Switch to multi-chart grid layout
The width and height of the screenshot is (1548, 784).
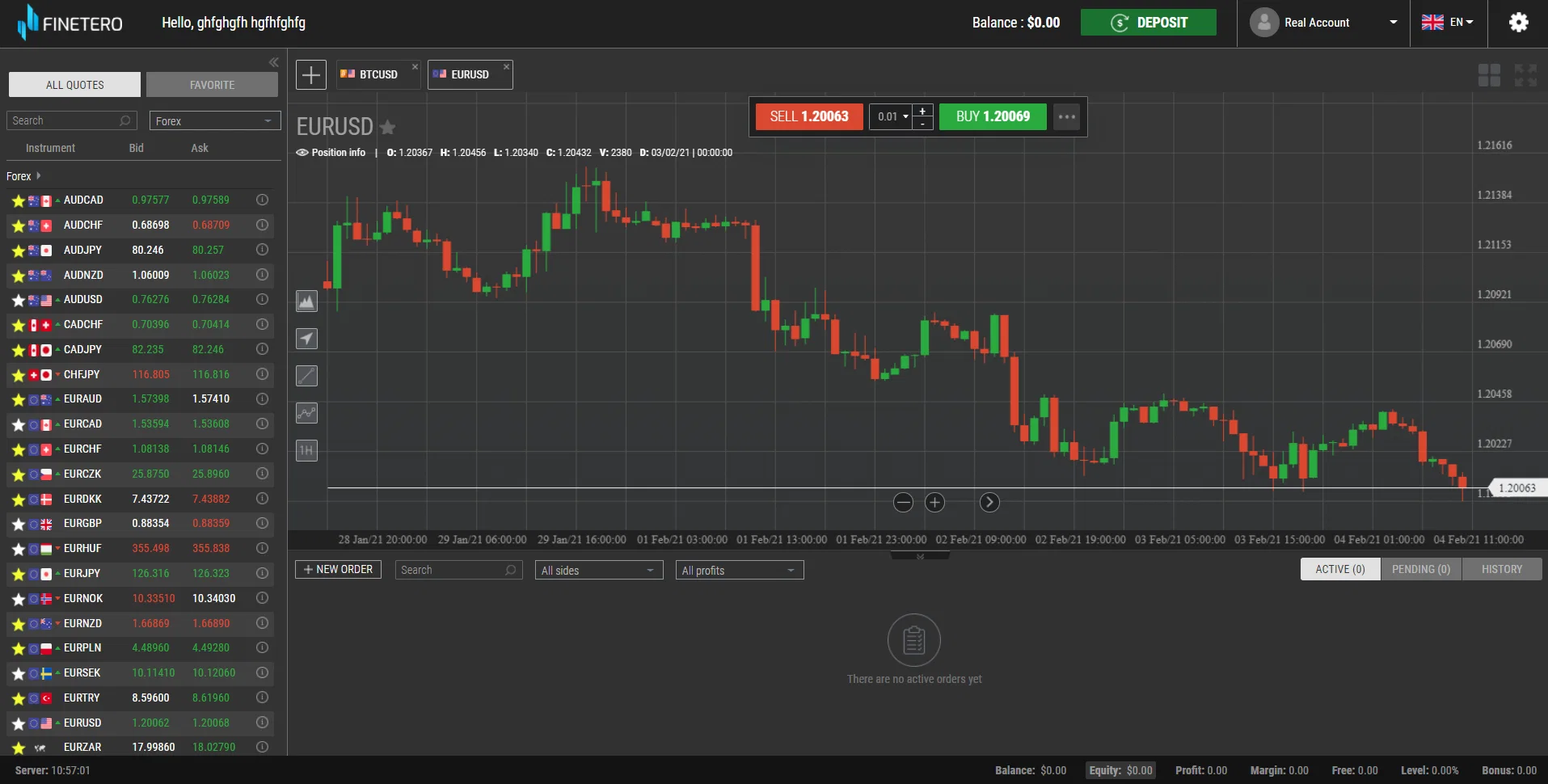pos(1489,75)
